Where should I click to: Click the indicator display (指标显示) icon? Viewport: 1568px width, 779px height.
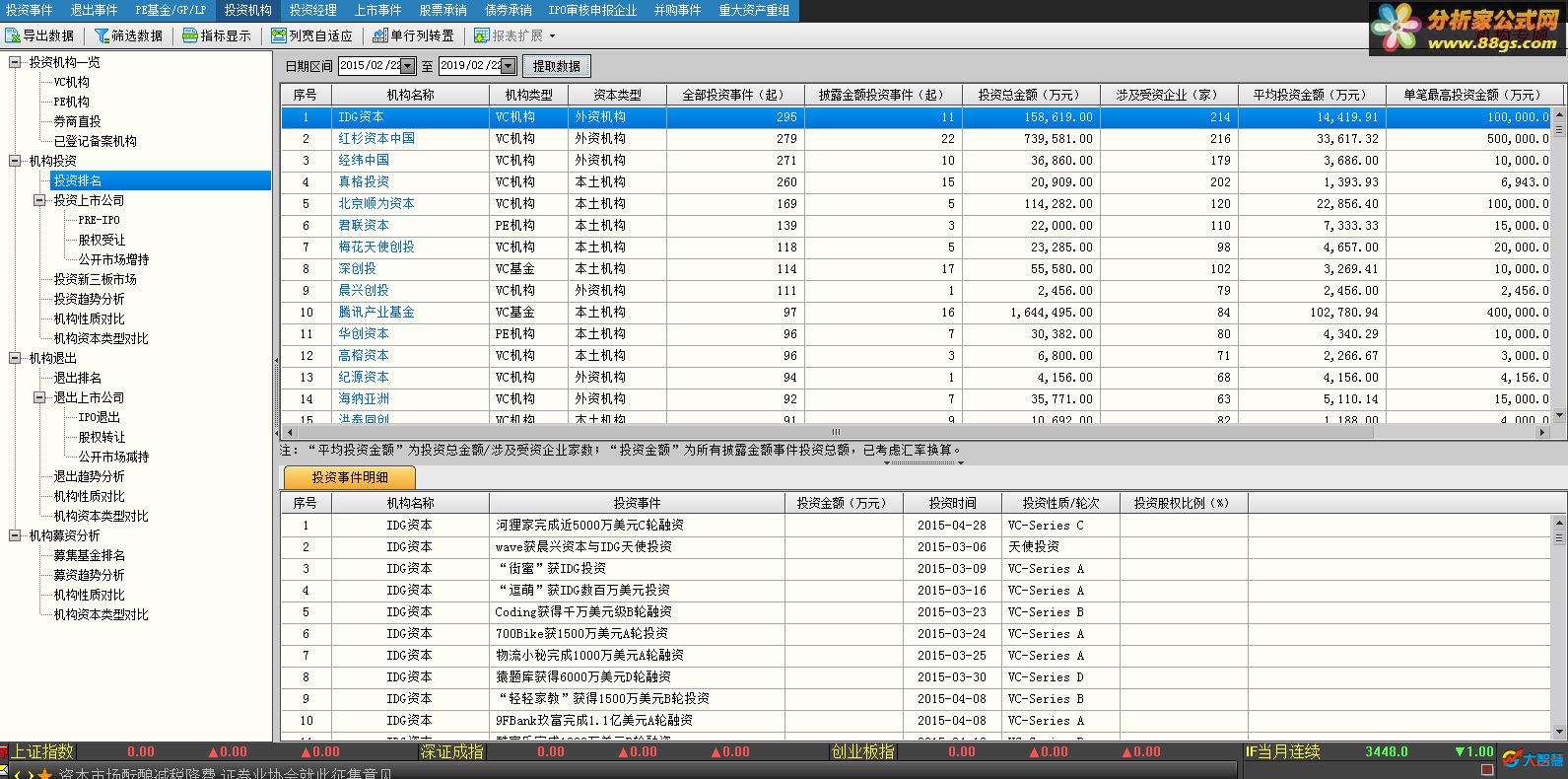coord(190,35)
